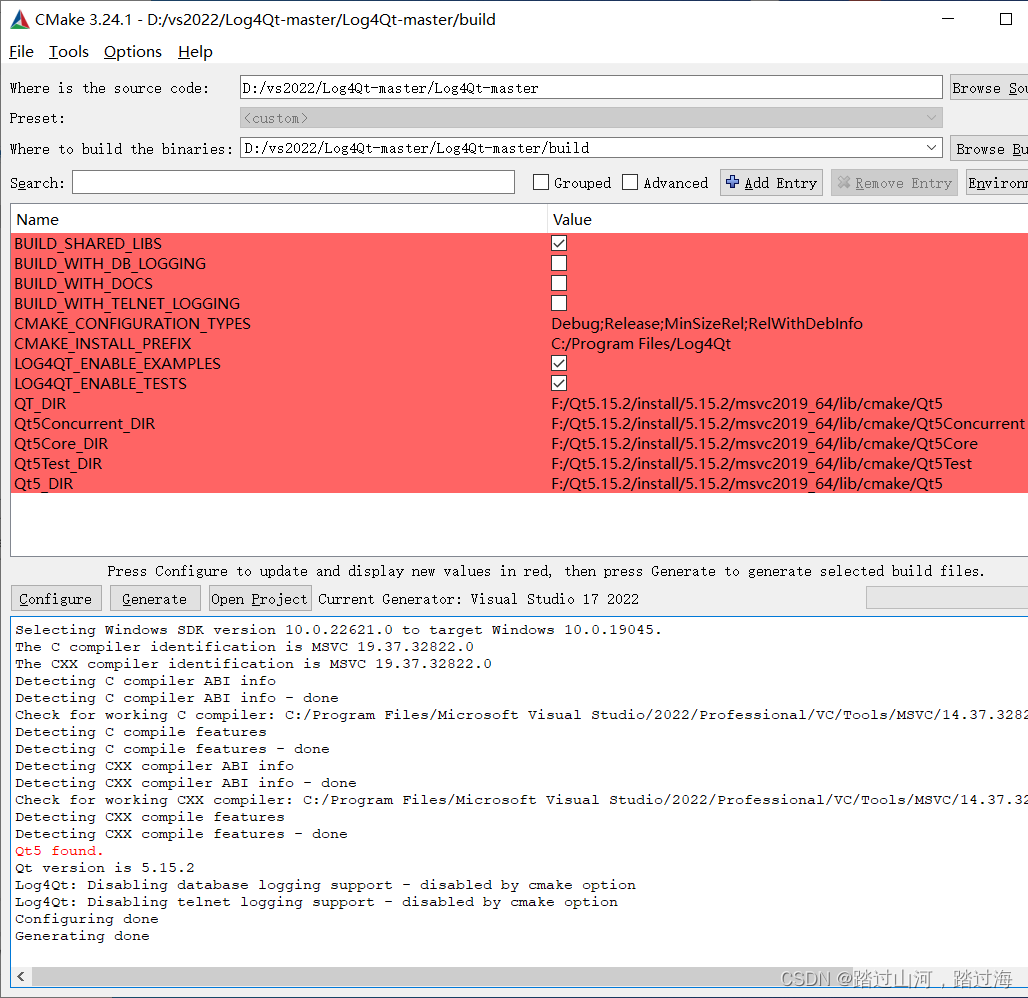
Task: Open the build binaries path dropdown
Action: pyautogui.click(x=931, y=148)
